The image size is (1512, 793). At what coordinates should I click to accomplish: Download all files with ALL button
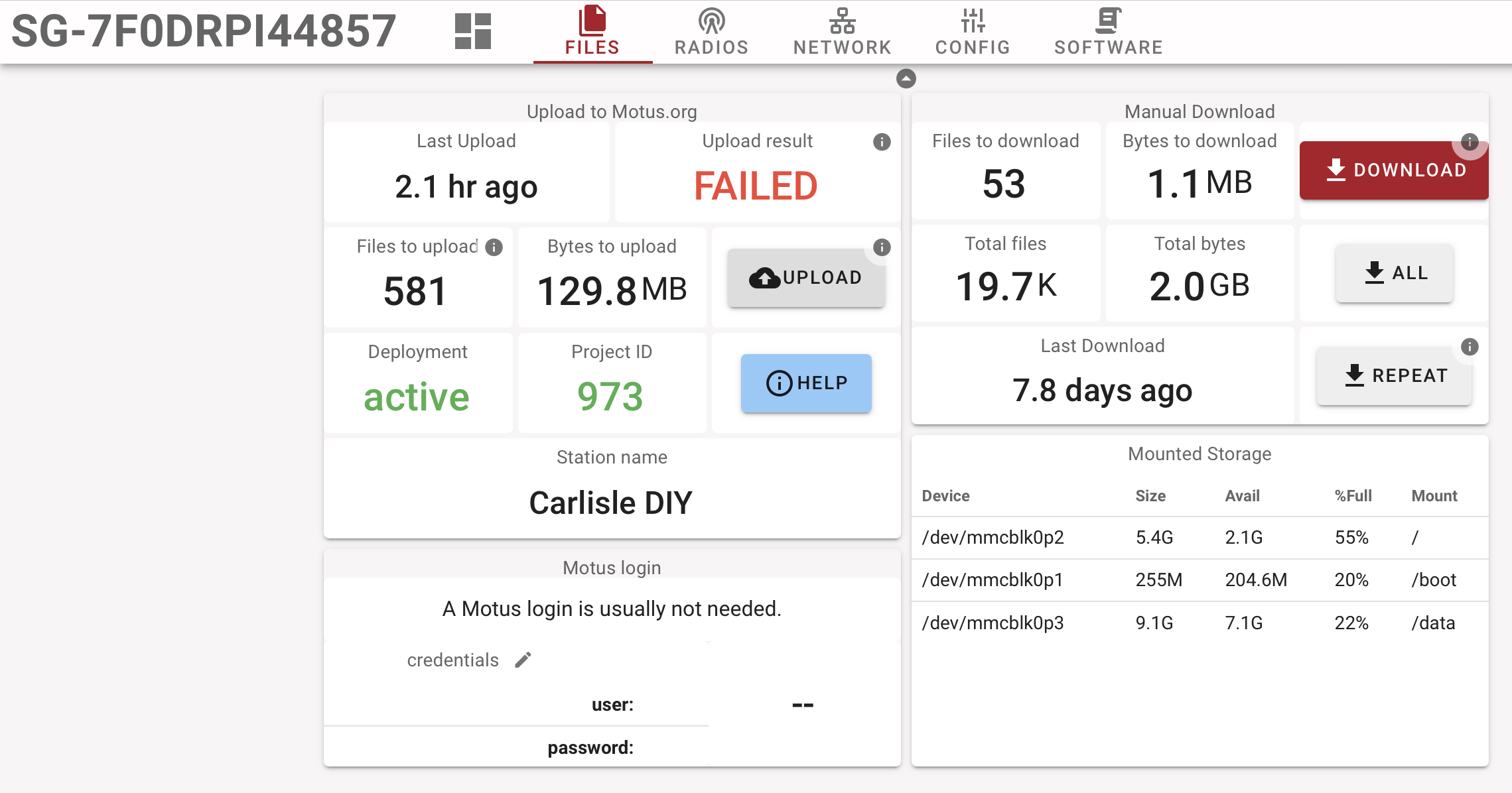(x=1394, y=273)
